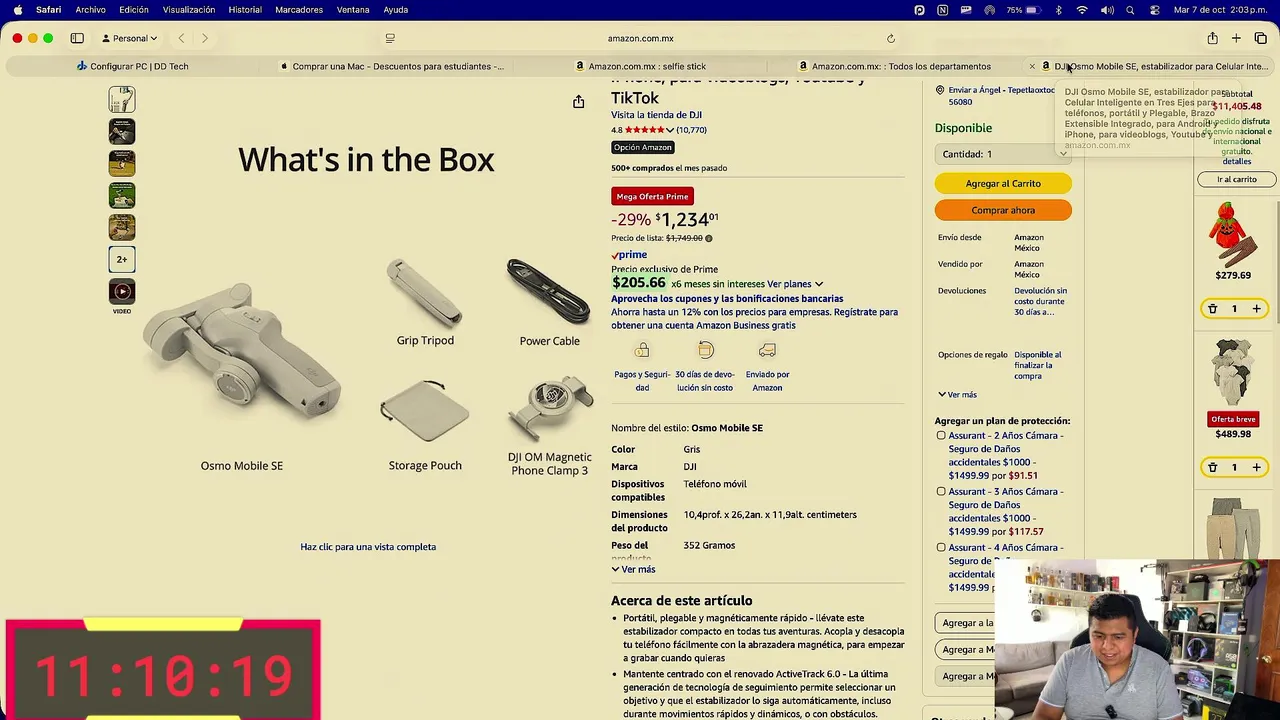Click the 30 días de devolución icon

tap(705, 350)
